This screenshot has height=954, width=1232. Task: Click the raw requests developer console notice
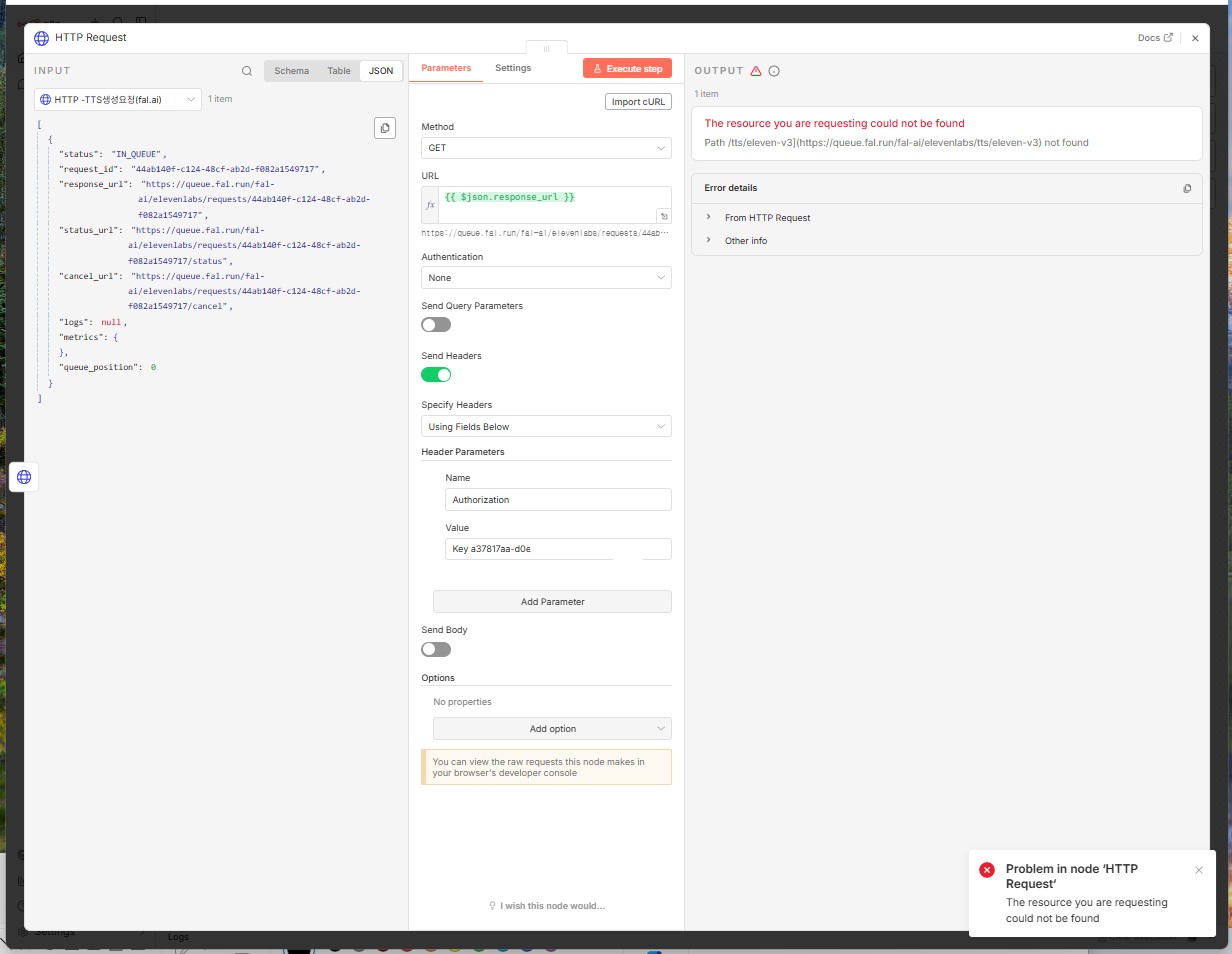click(x=546, y=767)
